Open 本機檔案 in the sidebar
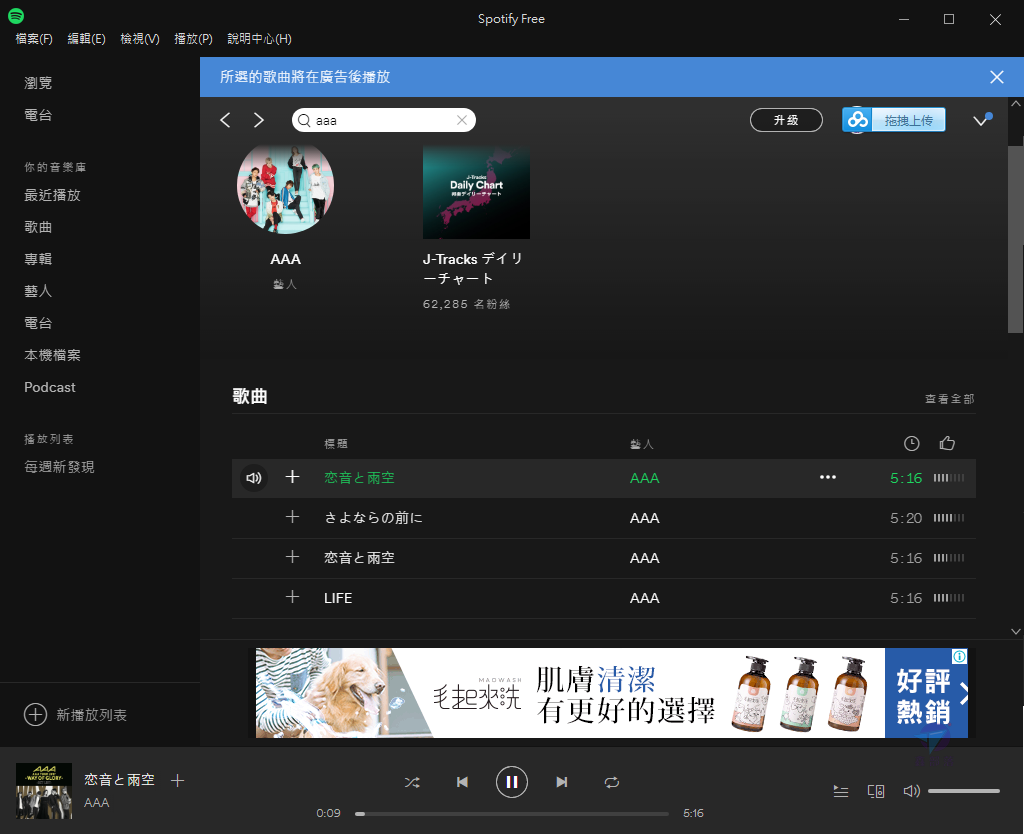 [x=52, y=355]
